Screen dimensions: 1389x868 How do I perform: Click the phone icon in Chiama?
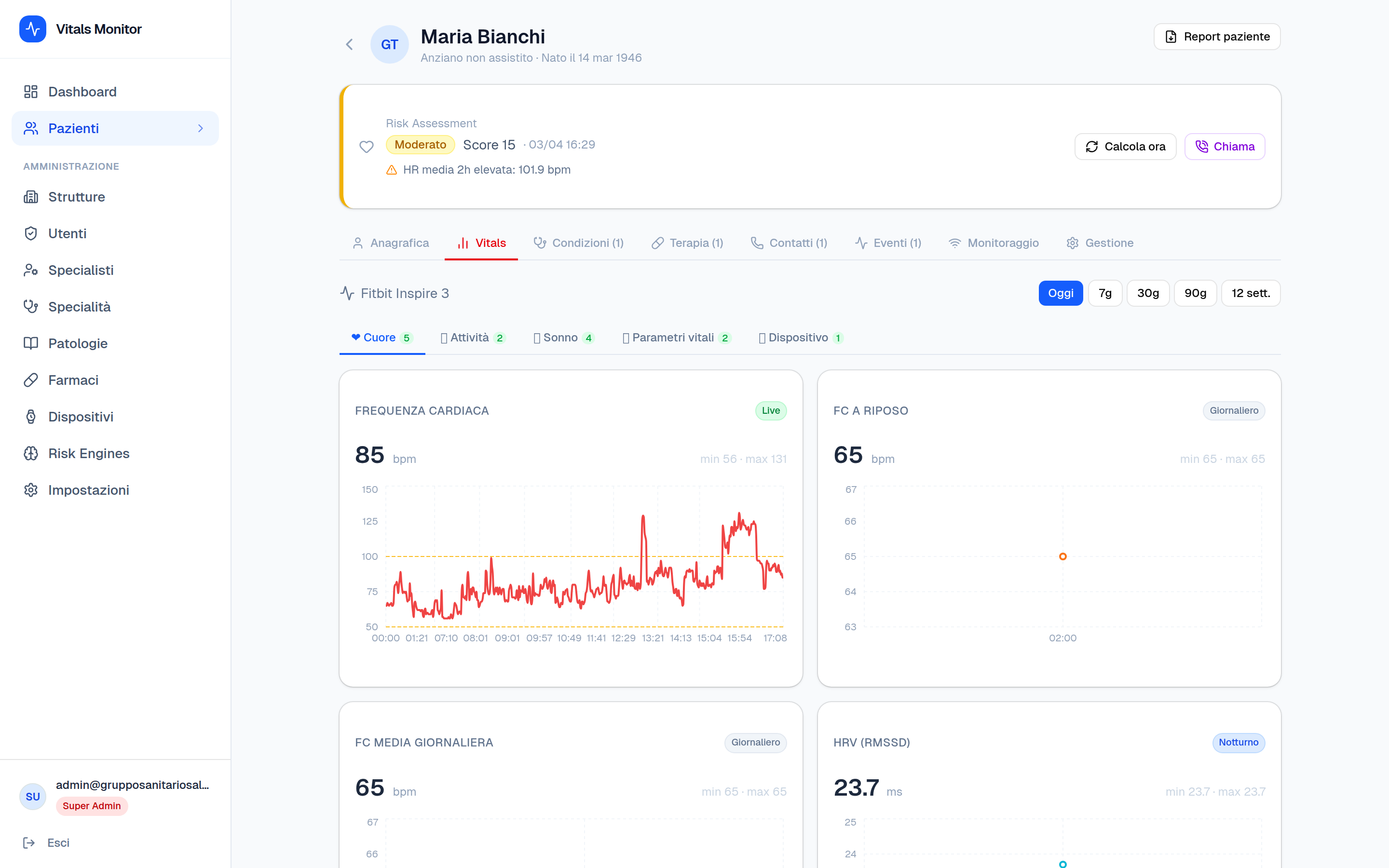(1202, 147)
